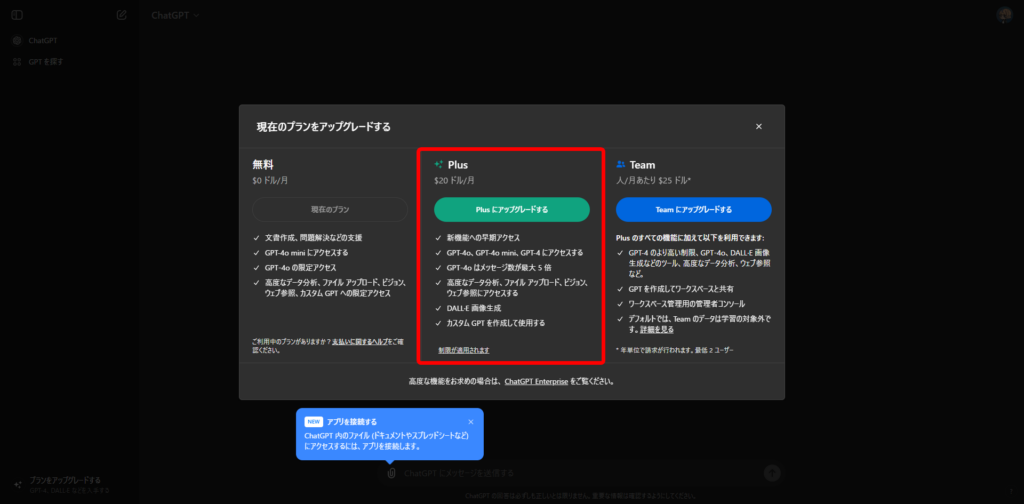Open the 支払いに関するヘルプ link
This screenshot has height=504, width=1024.
[x=359, y=341]
